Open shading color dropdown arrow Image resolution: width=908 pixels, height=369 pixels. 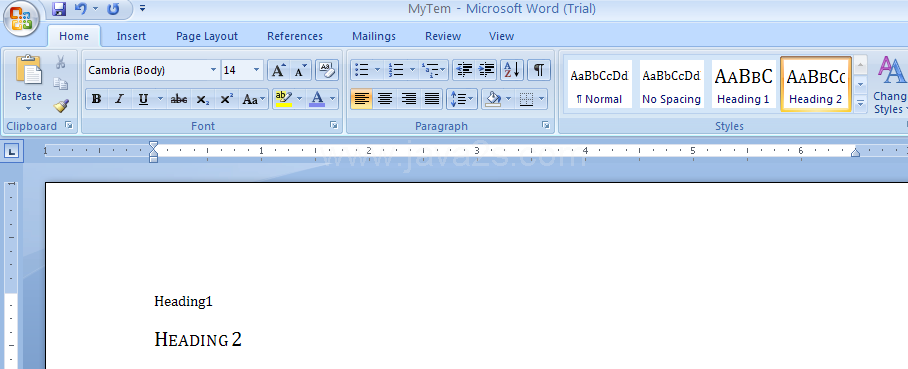point(508,98)
